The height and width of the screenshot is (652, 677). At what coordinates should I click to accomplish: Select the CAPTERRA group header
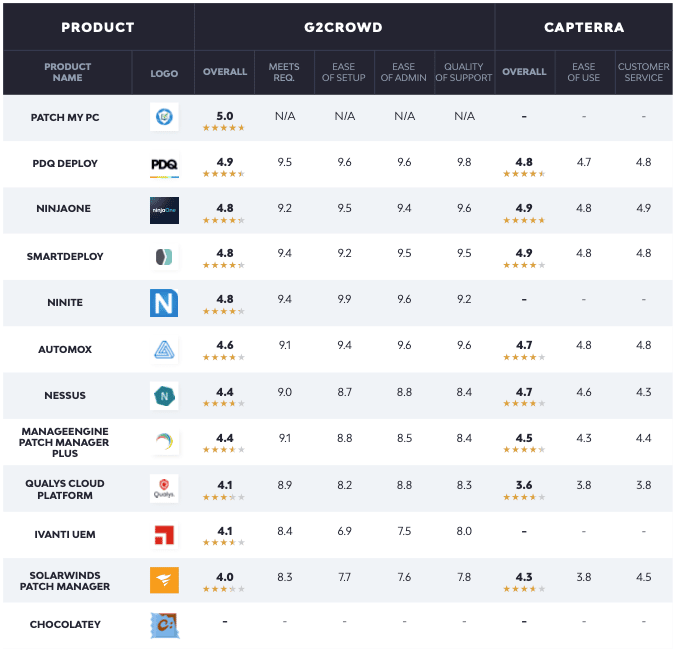click(584, 27)
